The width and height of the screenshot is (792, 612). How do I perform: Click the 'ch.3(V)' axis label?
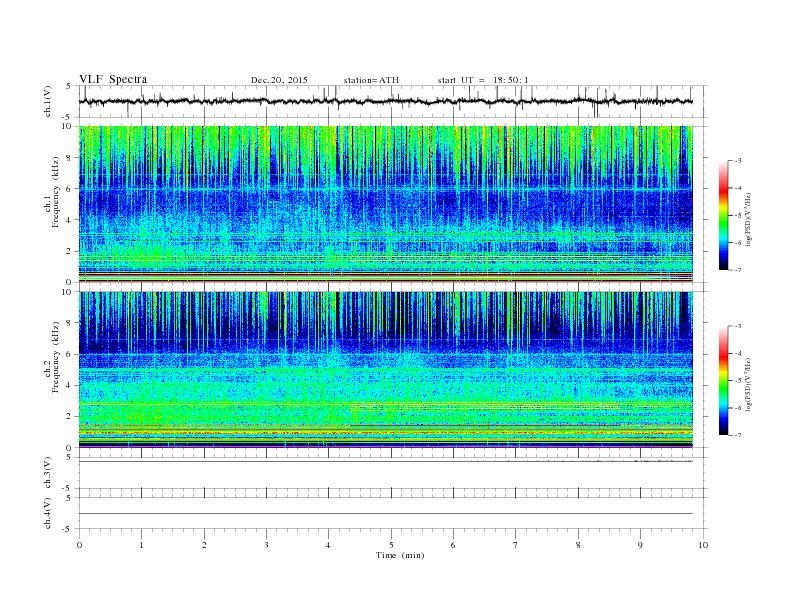pyautogui.click(x=48, y=474)
